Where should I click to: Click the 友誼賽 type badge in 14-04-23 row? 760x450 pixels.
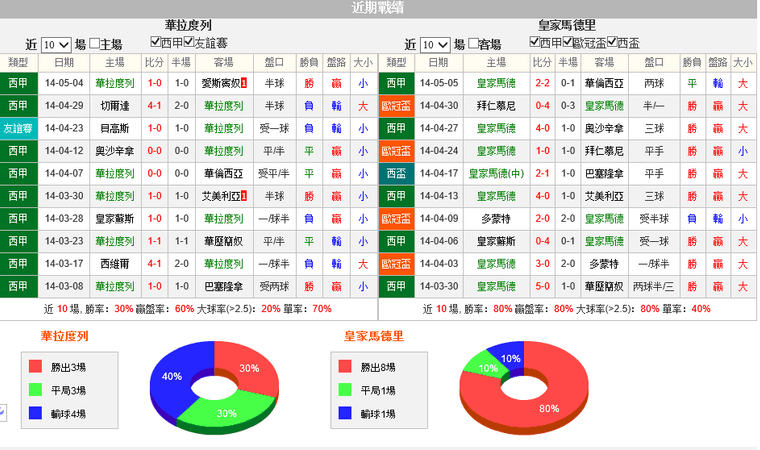point(18,129)
